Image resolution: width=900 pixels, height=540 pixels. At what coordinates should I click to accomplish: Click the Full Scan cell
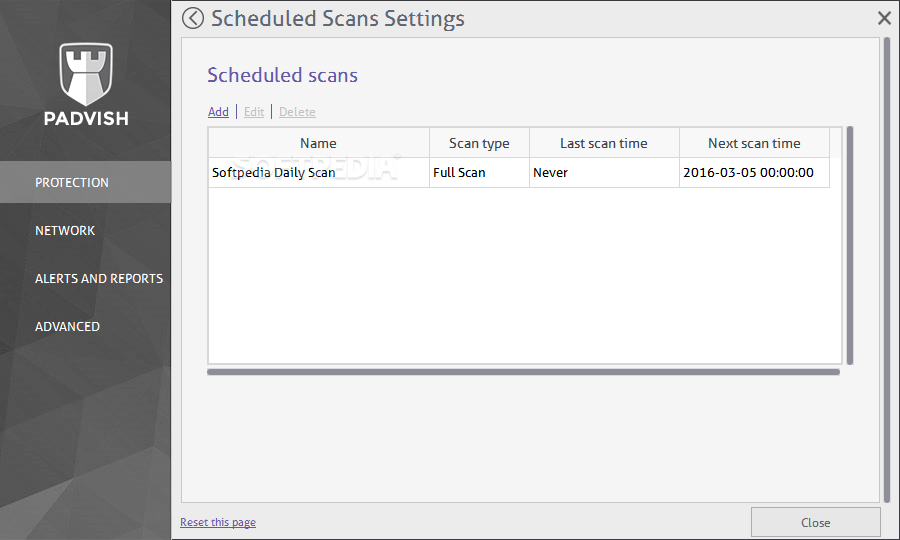[479, 173]
